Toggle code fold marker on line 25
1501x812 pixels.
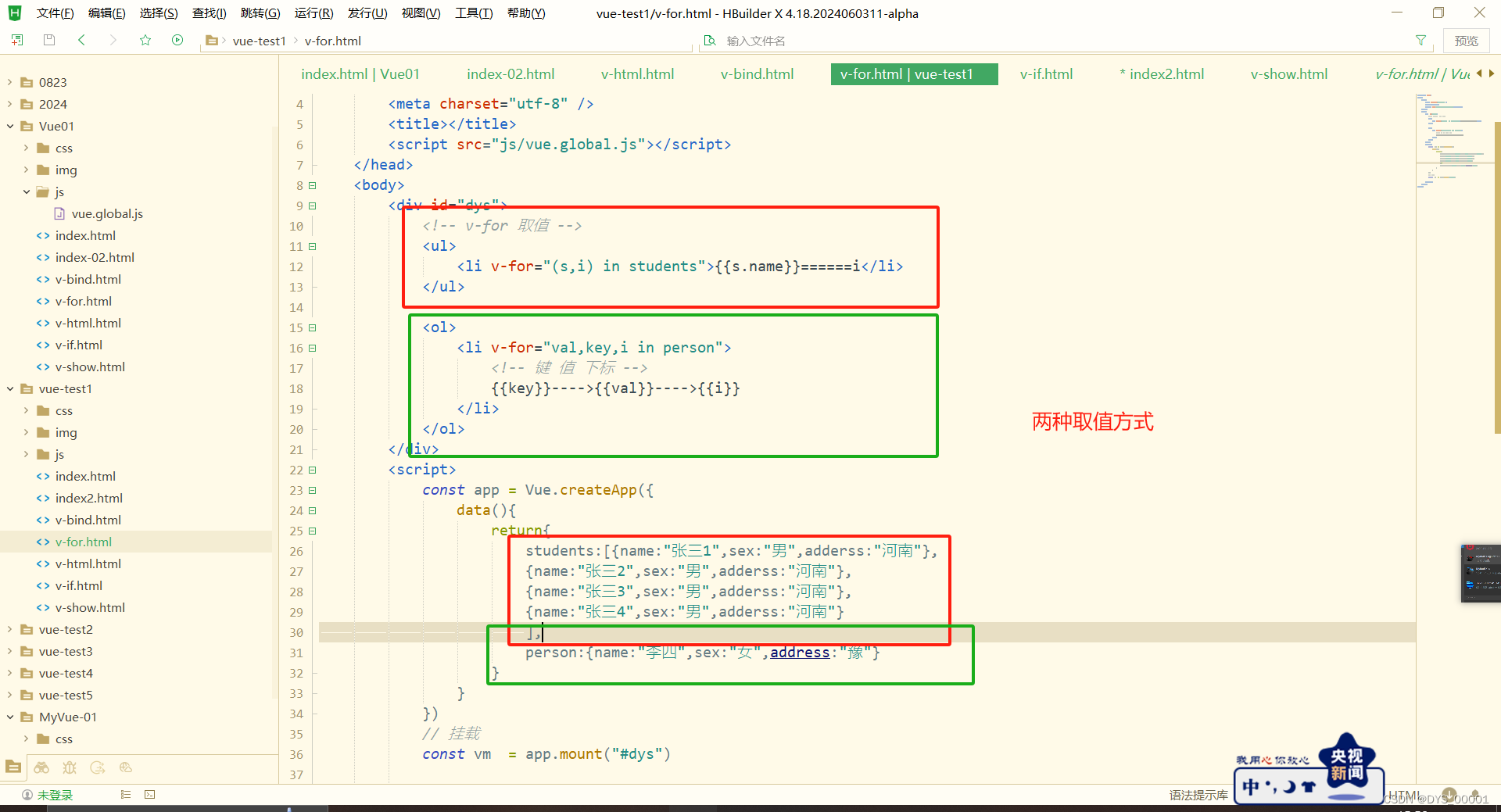pos(313,531)
